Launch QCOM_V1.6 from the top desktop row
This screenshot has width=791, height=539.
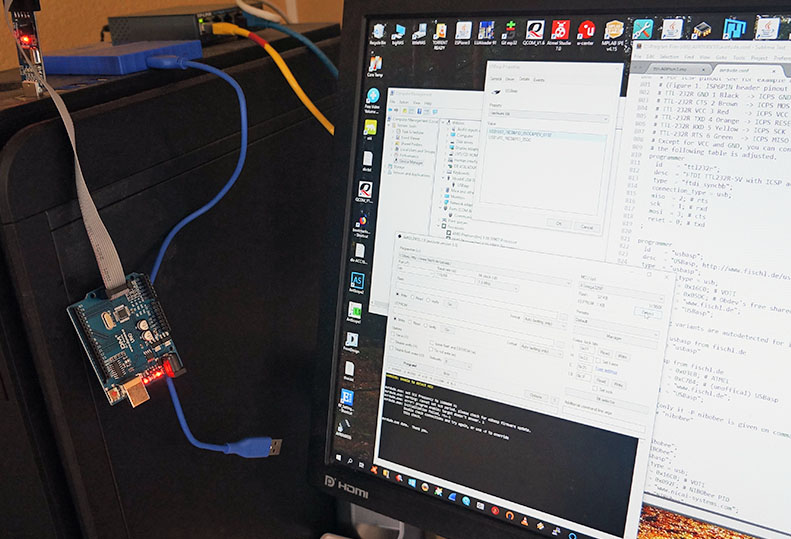click(534, 33)
